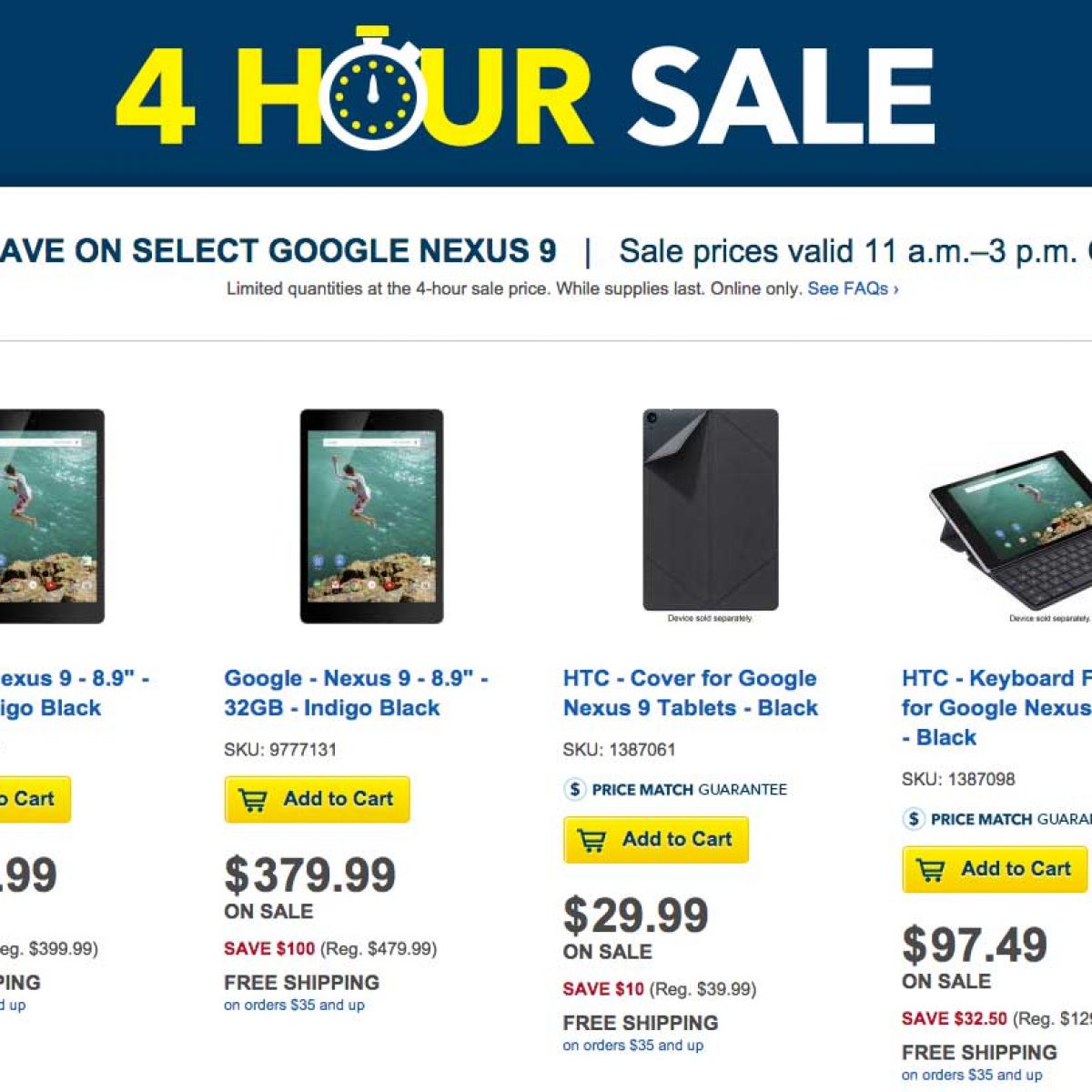Add the 32GB Nexus 9 to cart
This screenshot has width=1092, height=1092.
pos(318,799)
